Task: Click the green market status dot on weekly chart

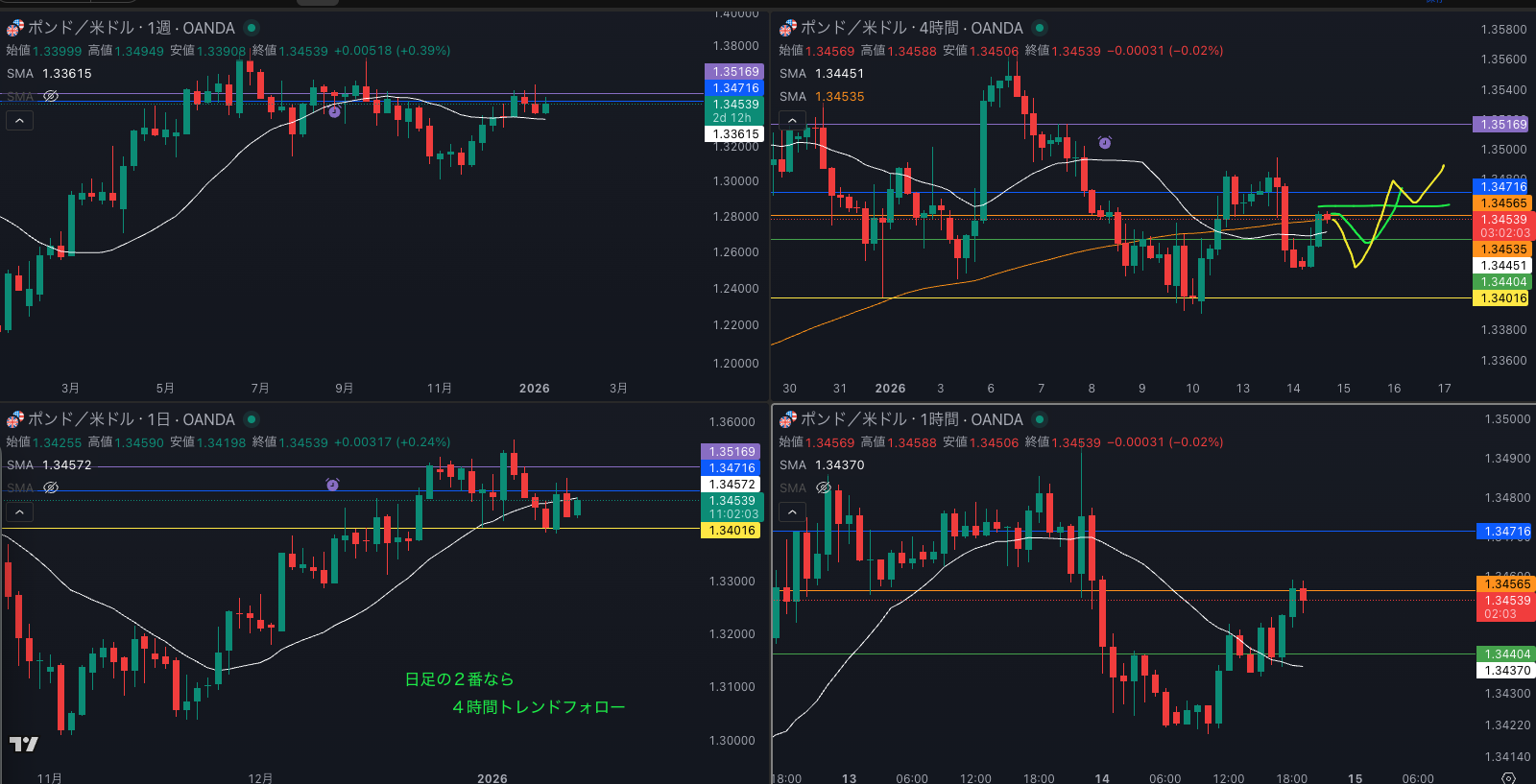Action: [252, 28]
